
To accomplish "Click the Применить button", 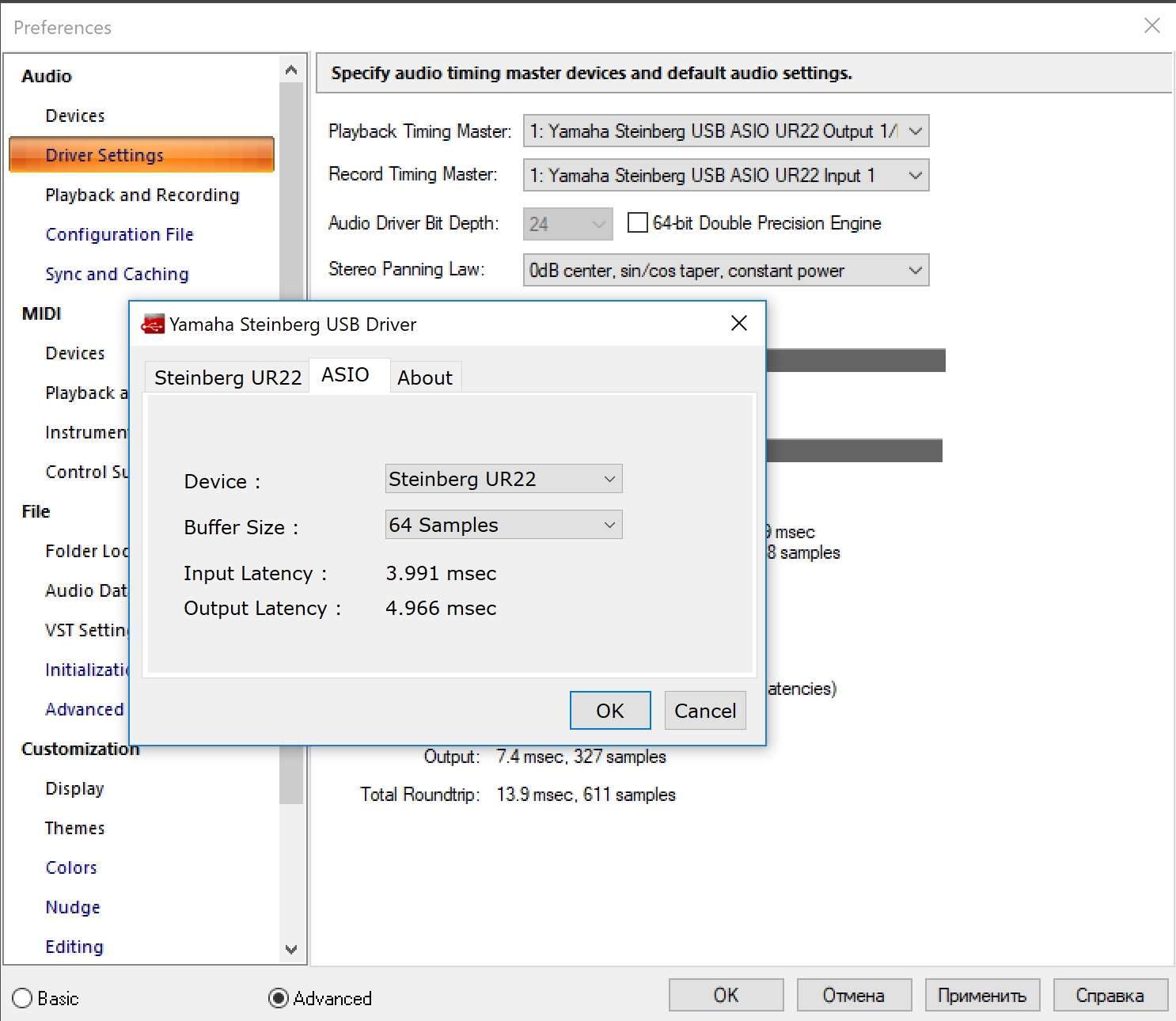I will [982, 995].
